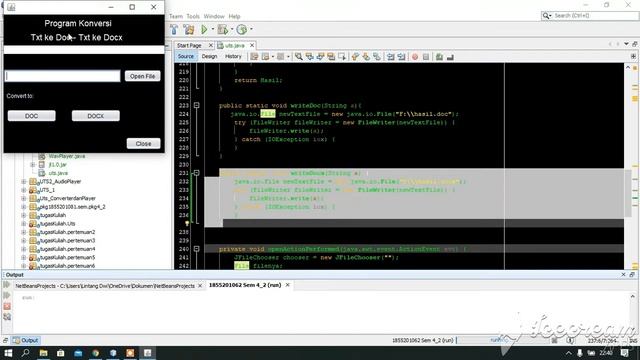Click the Output button in the bottom status bar
The width and height of the screenshot is (640, 360).
click(25, 340)
